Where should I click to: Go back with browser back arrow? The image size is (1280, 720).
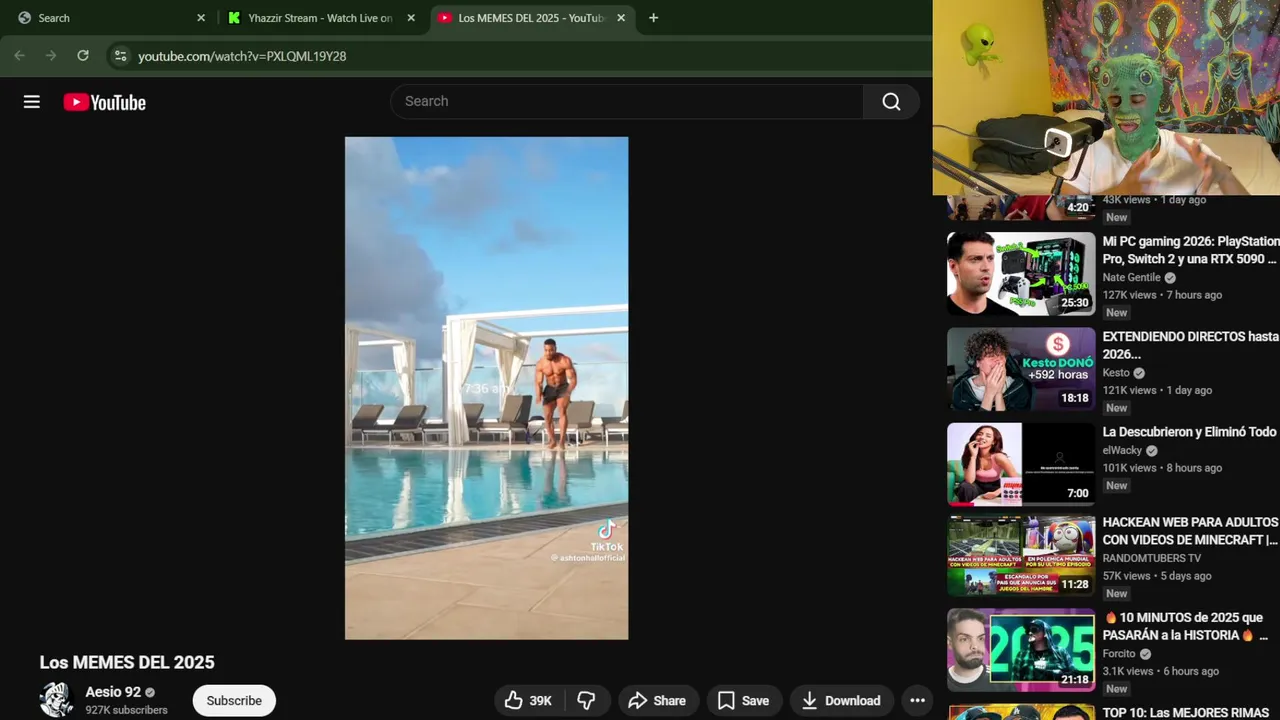(19, 56)
